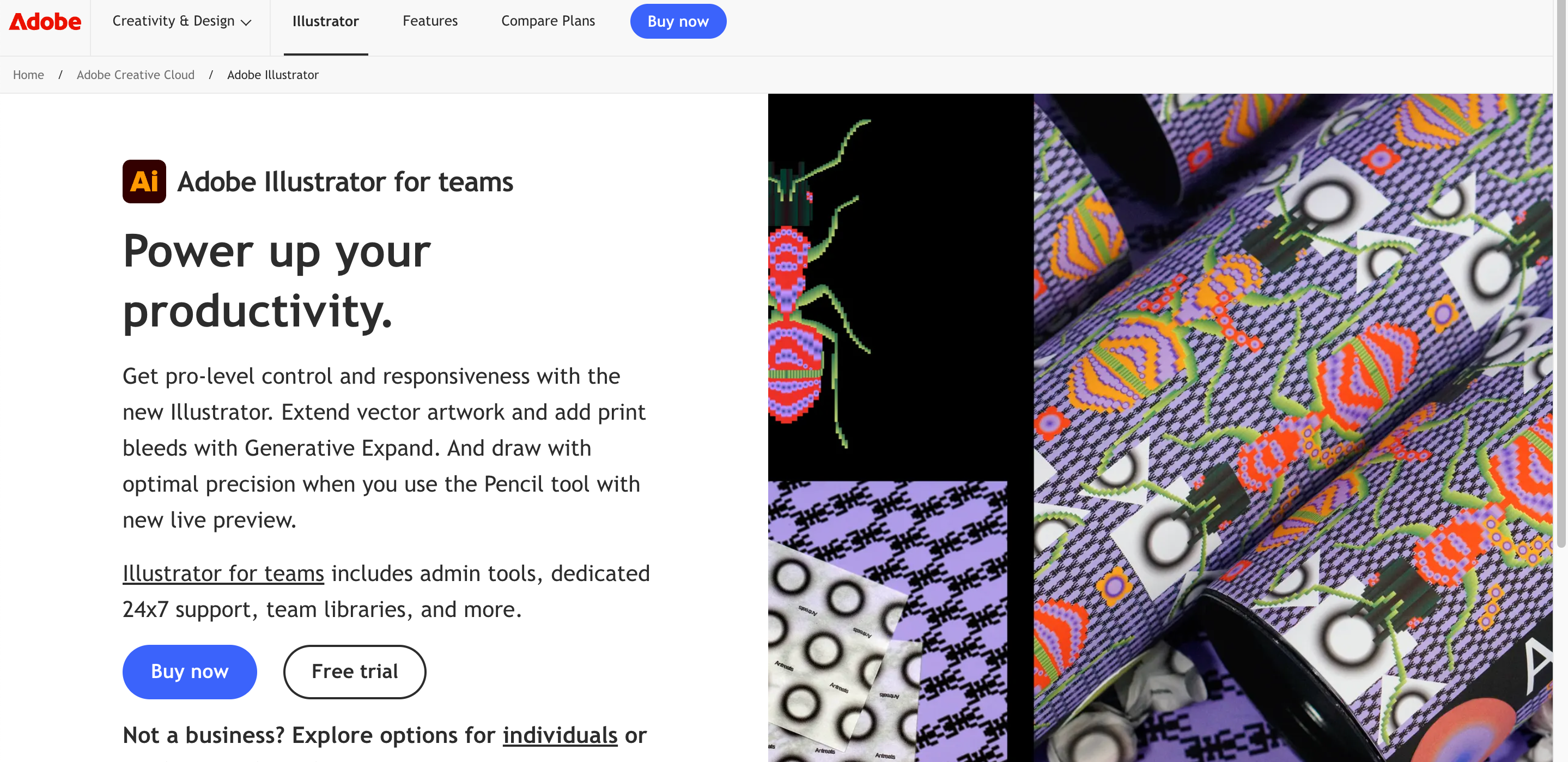
Task: Click the wrapped gift rolls image
Action: (x=1293, y=427)
